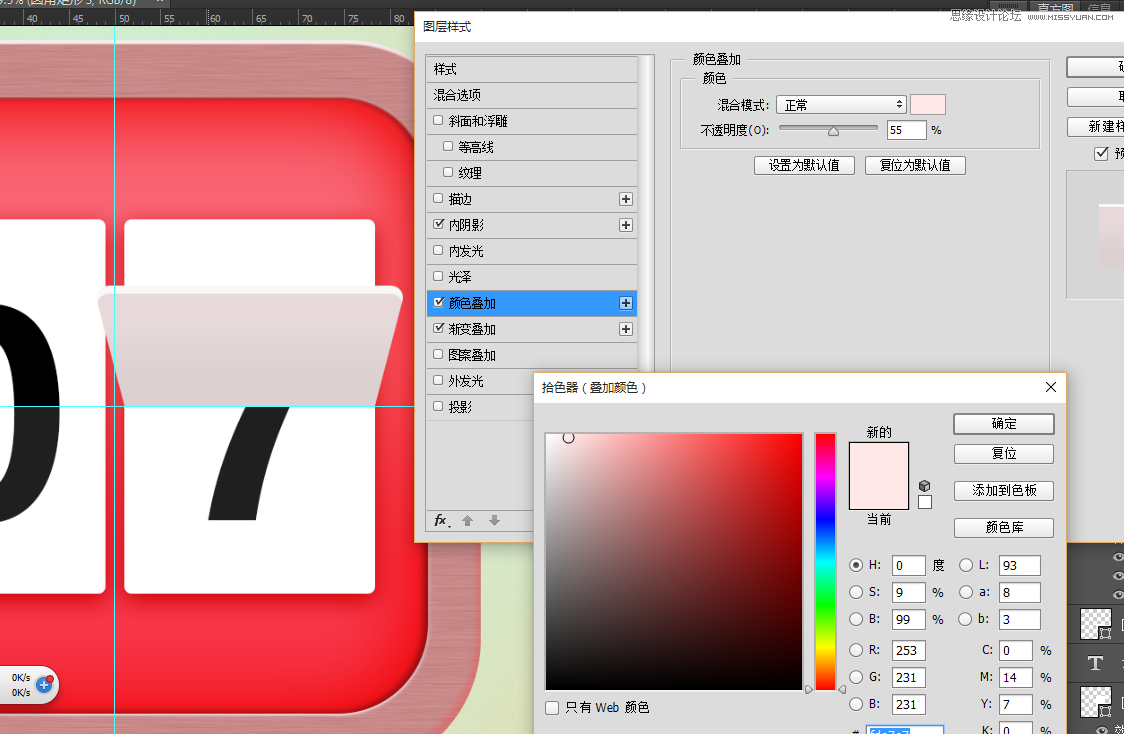Select the S saturation radio button
The width and height of the screenshot is (1124, 734).
coord(856,592)
